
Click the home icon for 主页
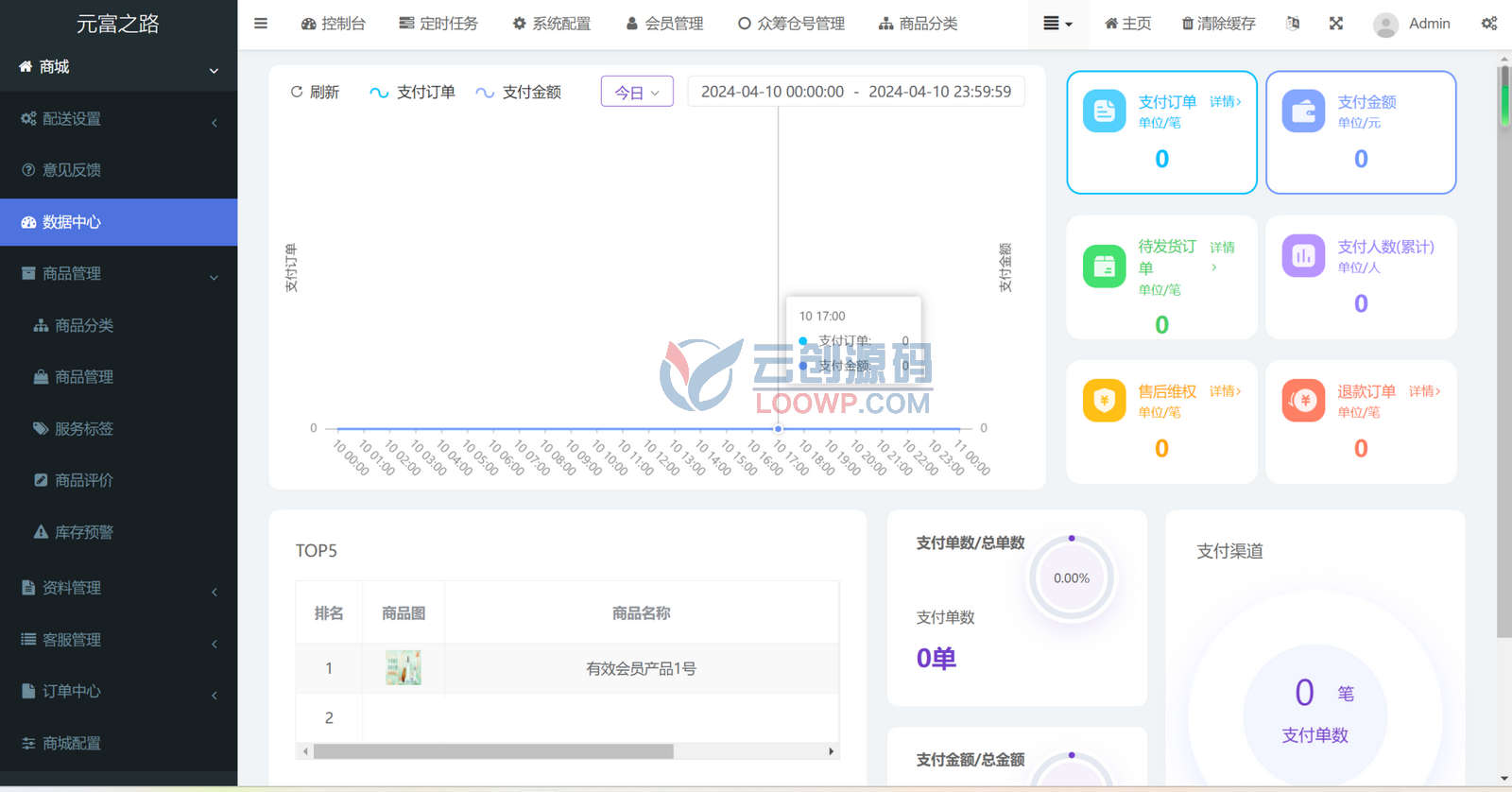pos(1111,24)
